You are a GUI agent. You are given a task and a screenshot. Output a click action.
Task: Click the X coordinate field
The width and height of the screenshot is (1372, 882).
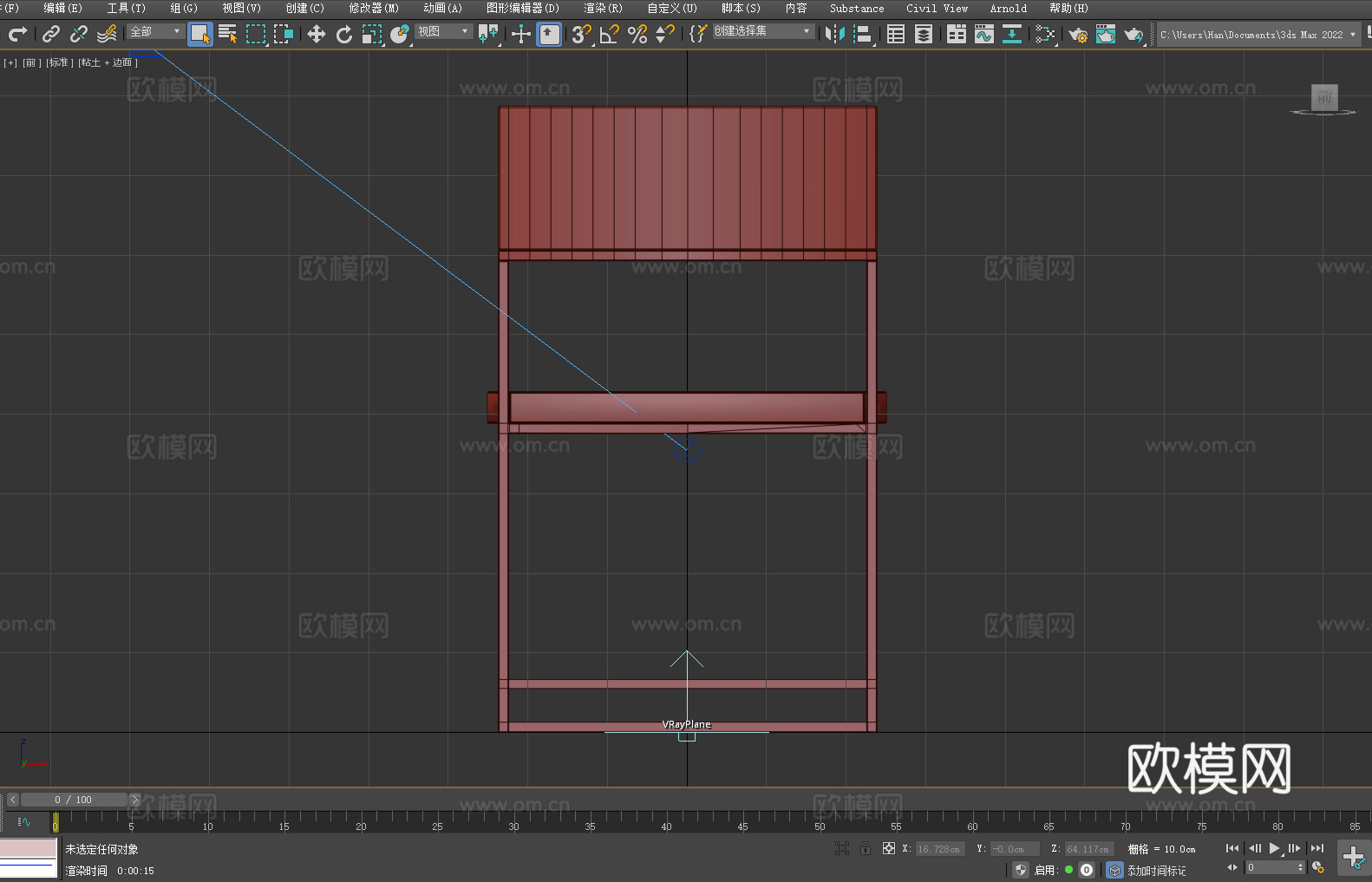940,849
